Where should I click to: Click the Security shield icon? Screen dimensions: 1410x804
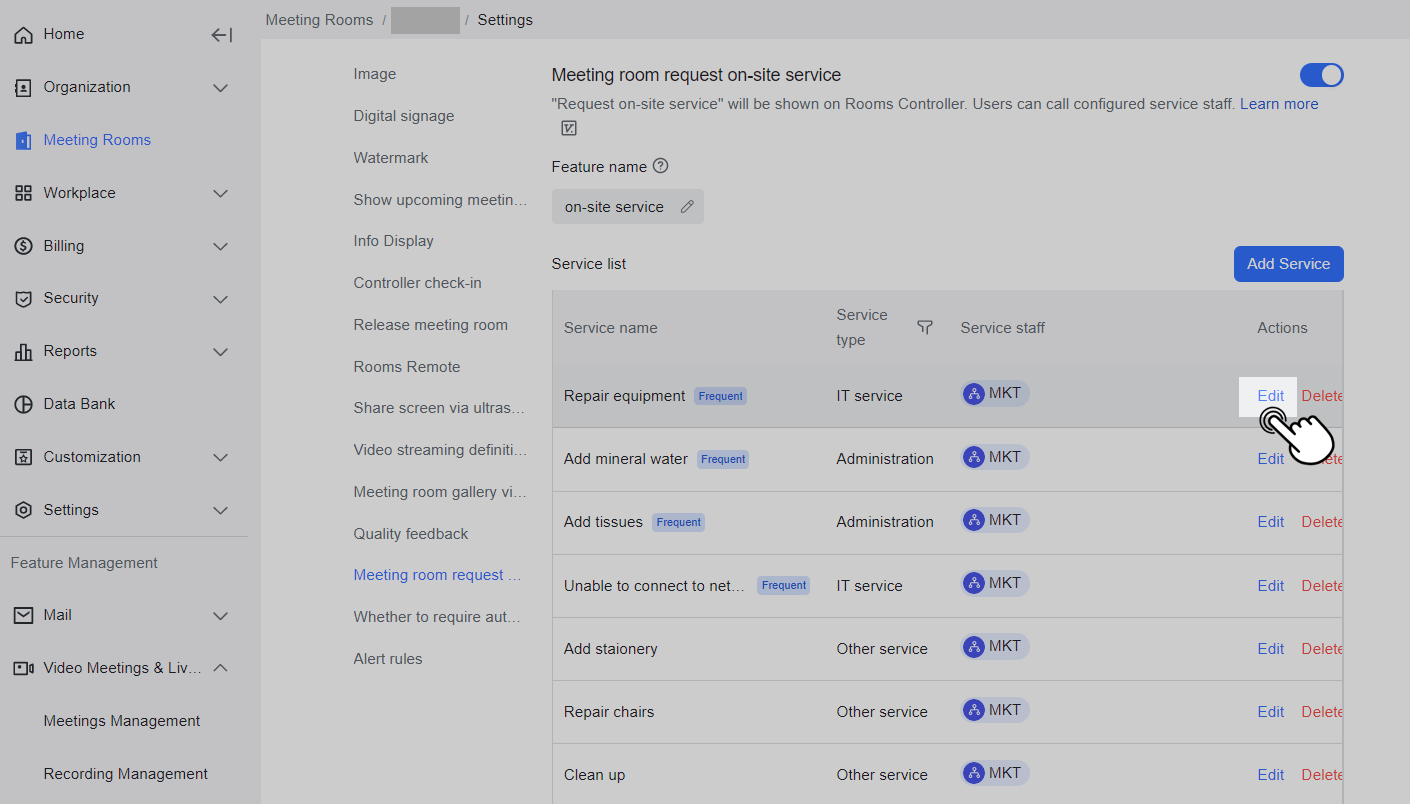tap(23, 299)
